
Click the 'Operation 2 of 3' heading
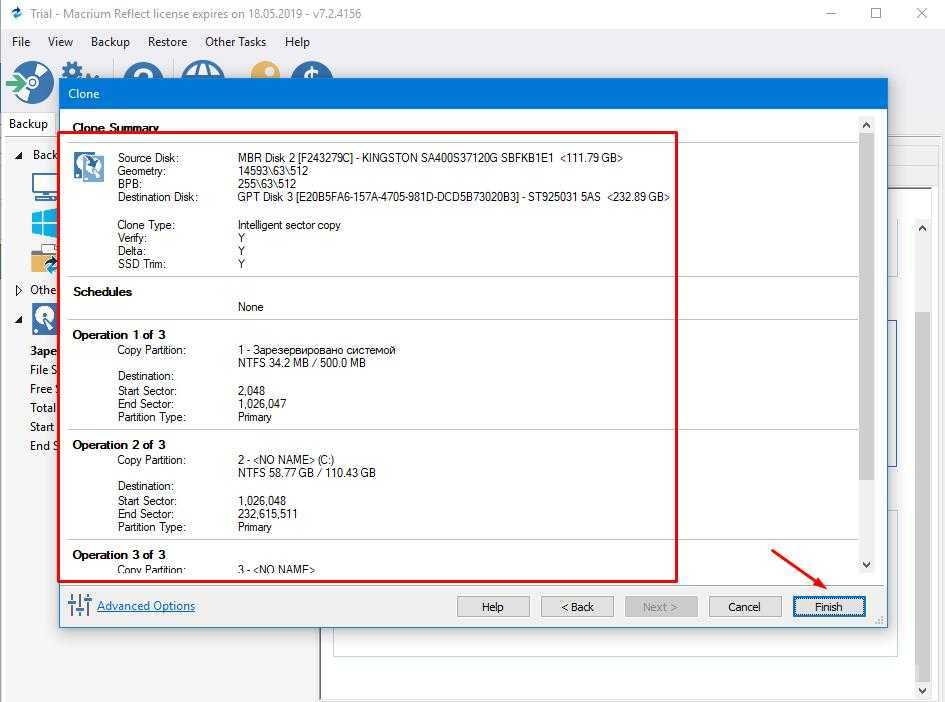tap(119, 445)
